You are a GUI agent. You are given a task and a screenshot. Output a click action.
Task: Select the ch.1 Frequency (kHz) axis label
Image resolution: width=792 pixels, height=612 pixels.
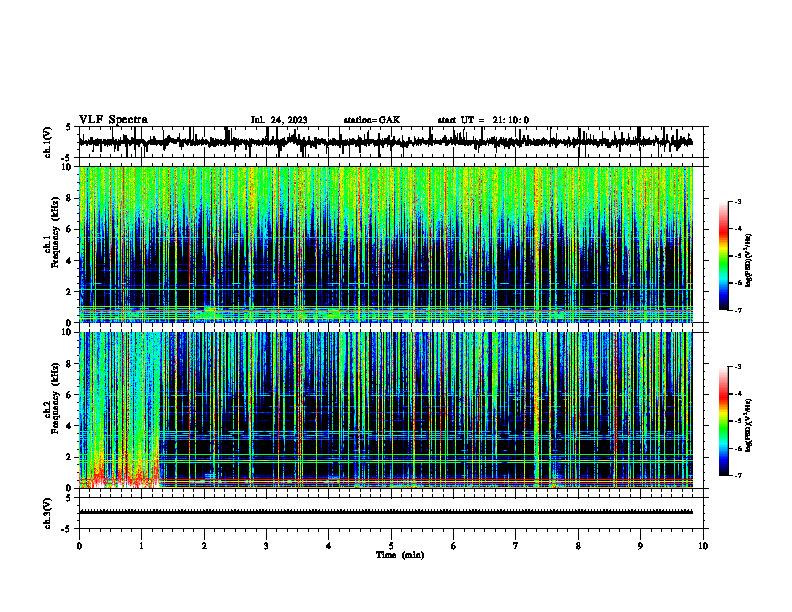coord(55,244)
